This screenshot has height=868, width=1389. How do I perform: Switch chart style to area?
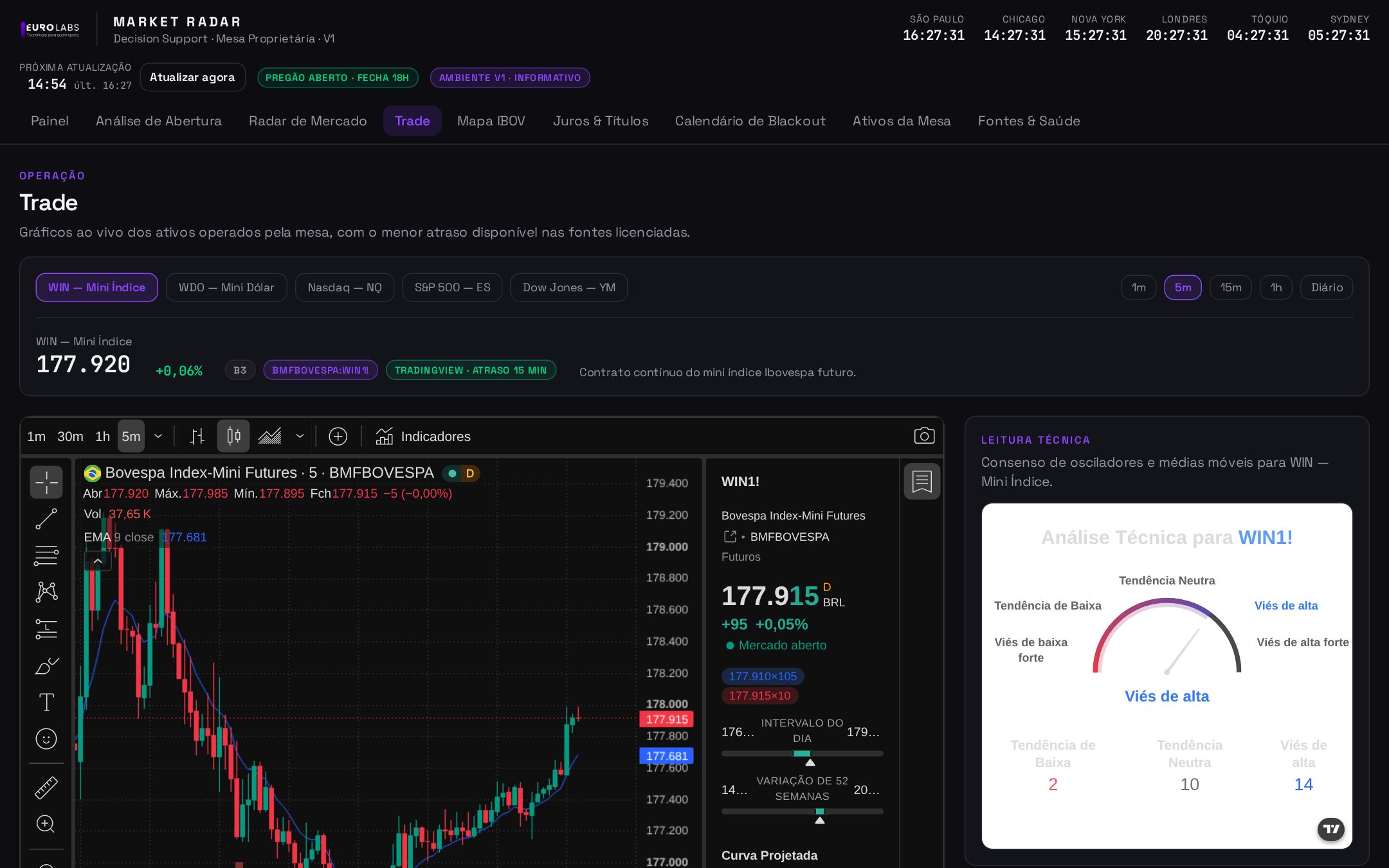point(269,437)
